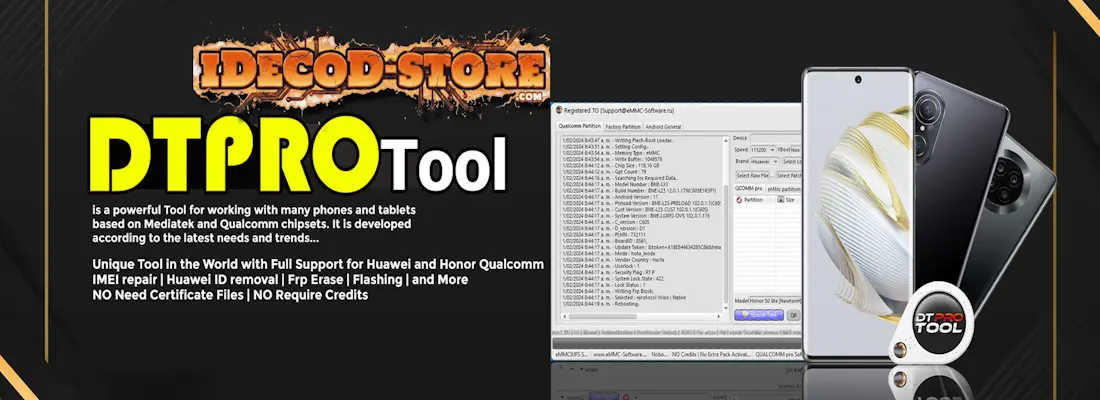Viewport: 1100px width, 400px height.
Task: Open the Android General tab
Action: coord(663,127)
